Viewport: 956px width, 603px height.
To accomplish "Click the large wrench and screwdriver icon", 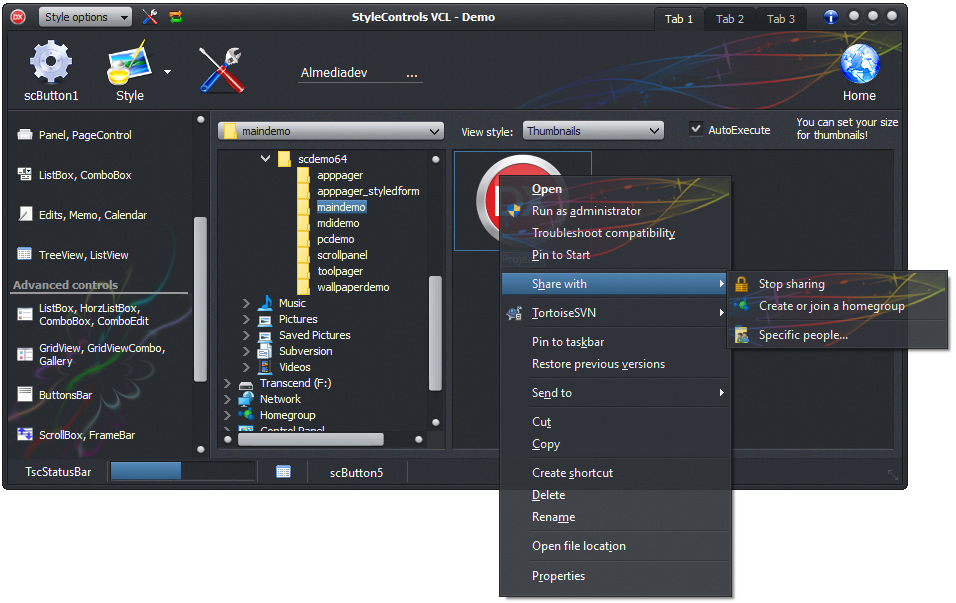I will pos(221,70).
